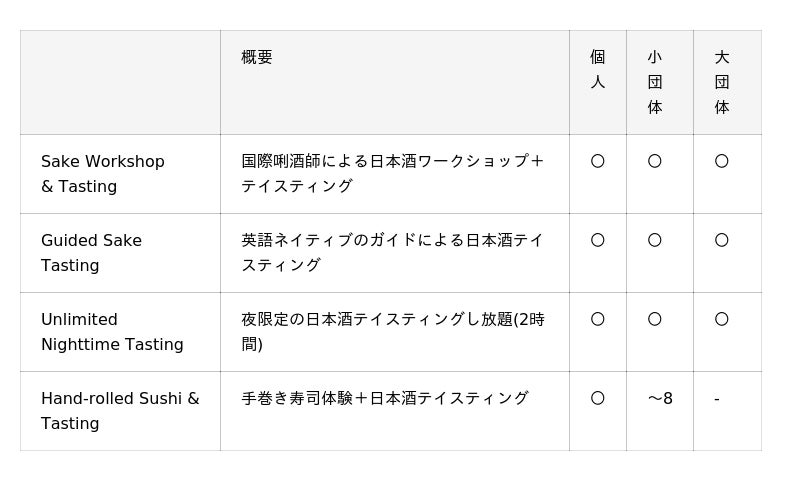Viewport: 800px width, 481px height.
Task: Select the 個人 column header
Action: tap(598, 70)
